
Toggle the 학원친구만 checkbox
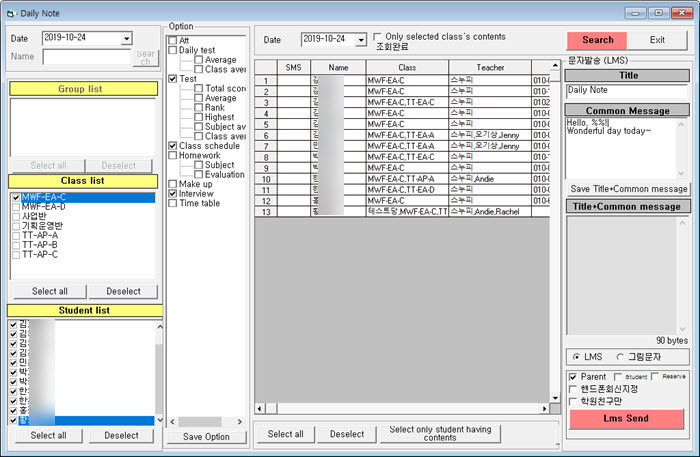[x=574, y=402]
